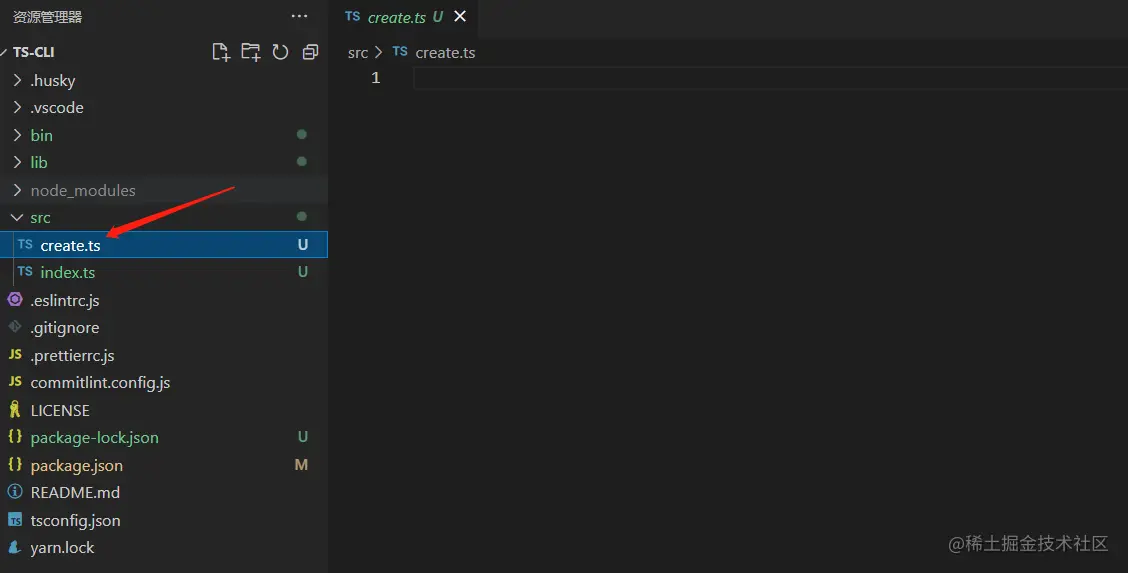Open the .prettierrc.js file

pos(164,355)
